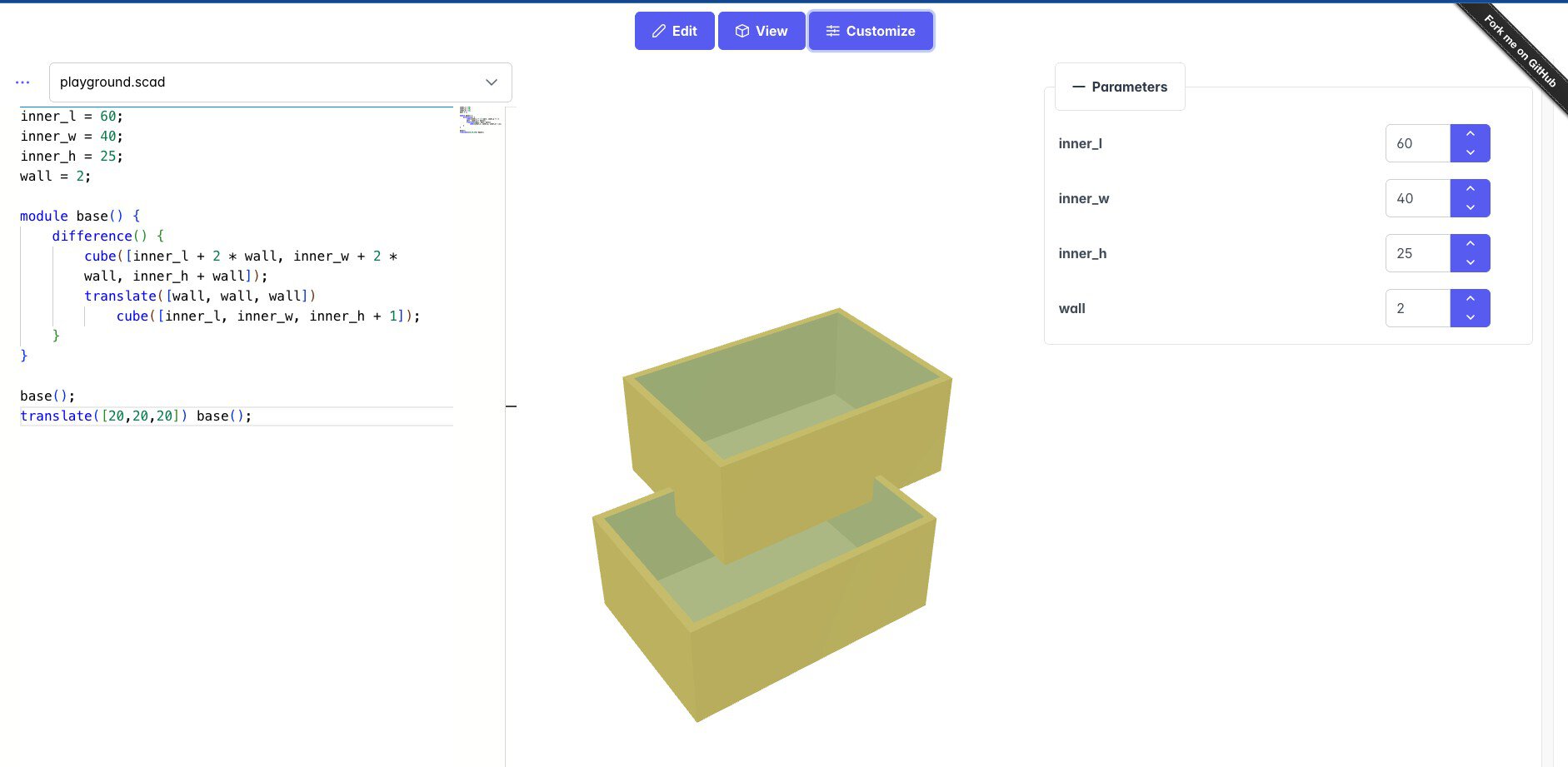Increase inner_w with the up arrow
1568x767 pixels.
(x=1471, y=189)
